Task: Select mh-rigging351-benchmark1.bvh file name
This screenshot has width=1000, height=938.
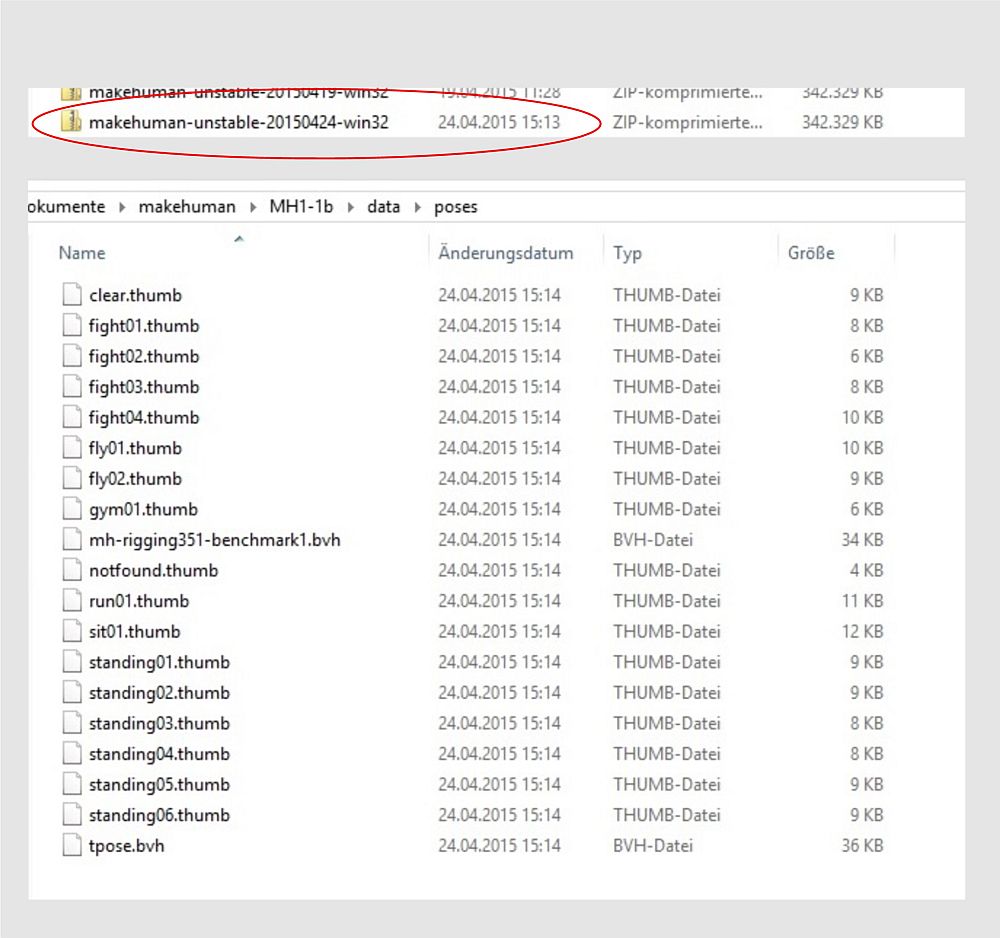Action: click(215, 541)
